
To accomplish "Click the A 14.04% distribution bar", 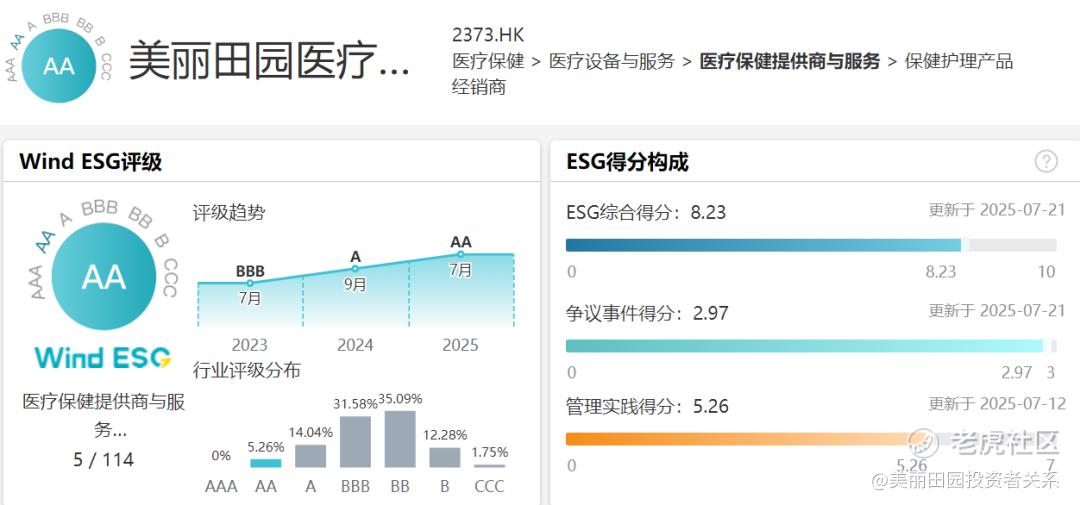I will [x=311, y=456].
